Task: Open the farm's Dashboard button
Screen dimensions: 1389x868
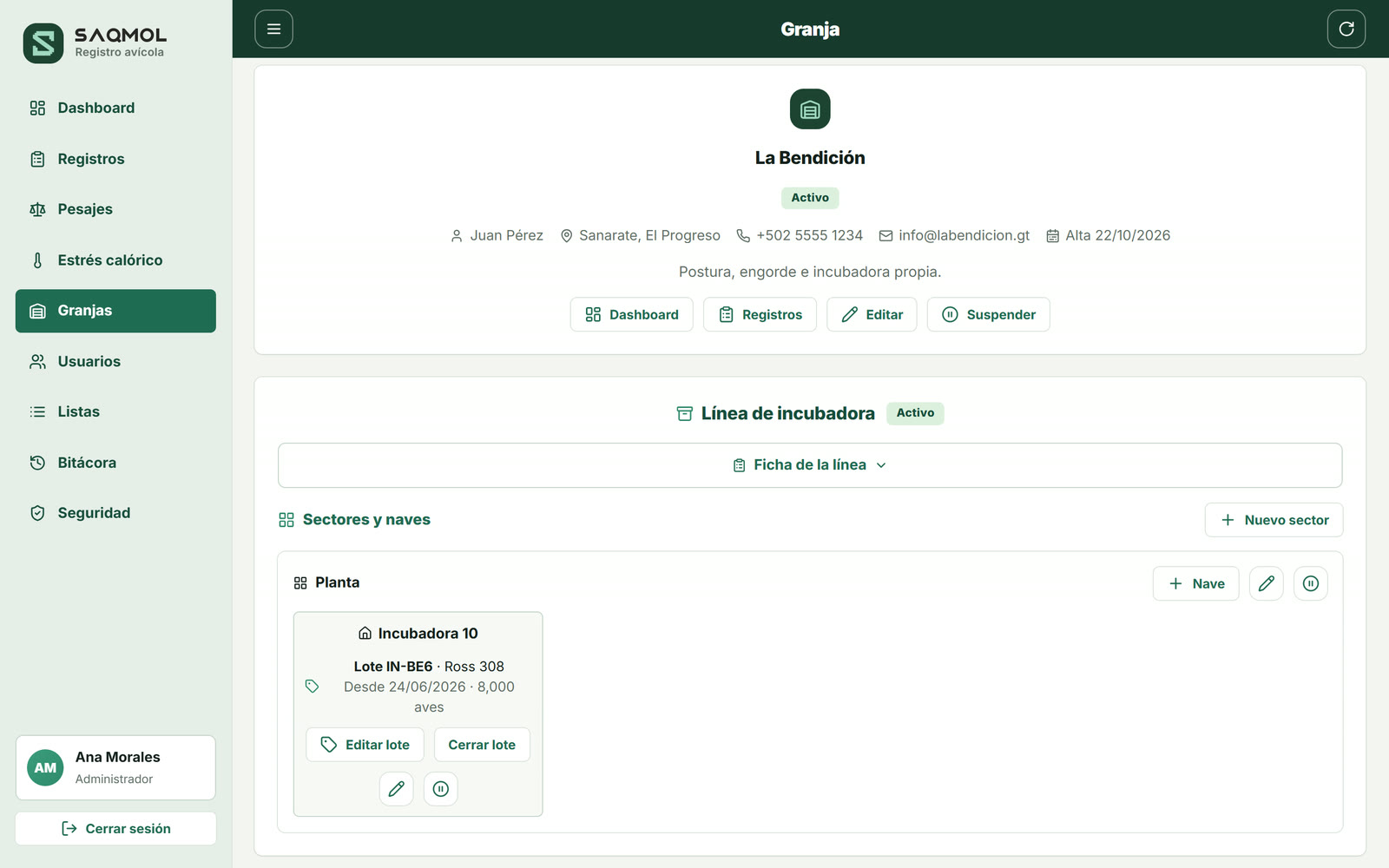Action: click(631, 314)
